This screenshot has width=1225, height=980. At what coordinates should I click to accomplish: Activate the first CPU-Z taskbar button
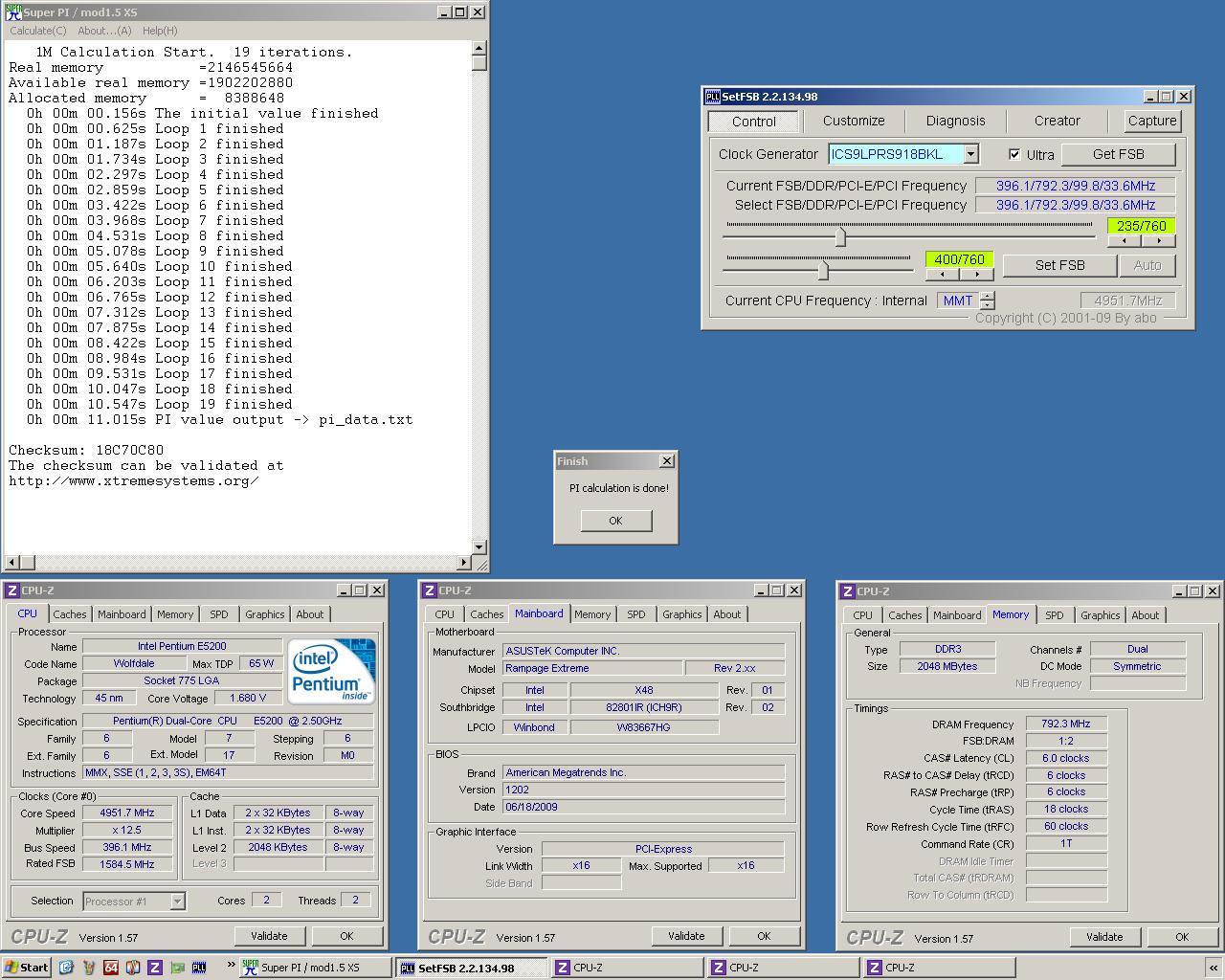click(x=627, y=968)
